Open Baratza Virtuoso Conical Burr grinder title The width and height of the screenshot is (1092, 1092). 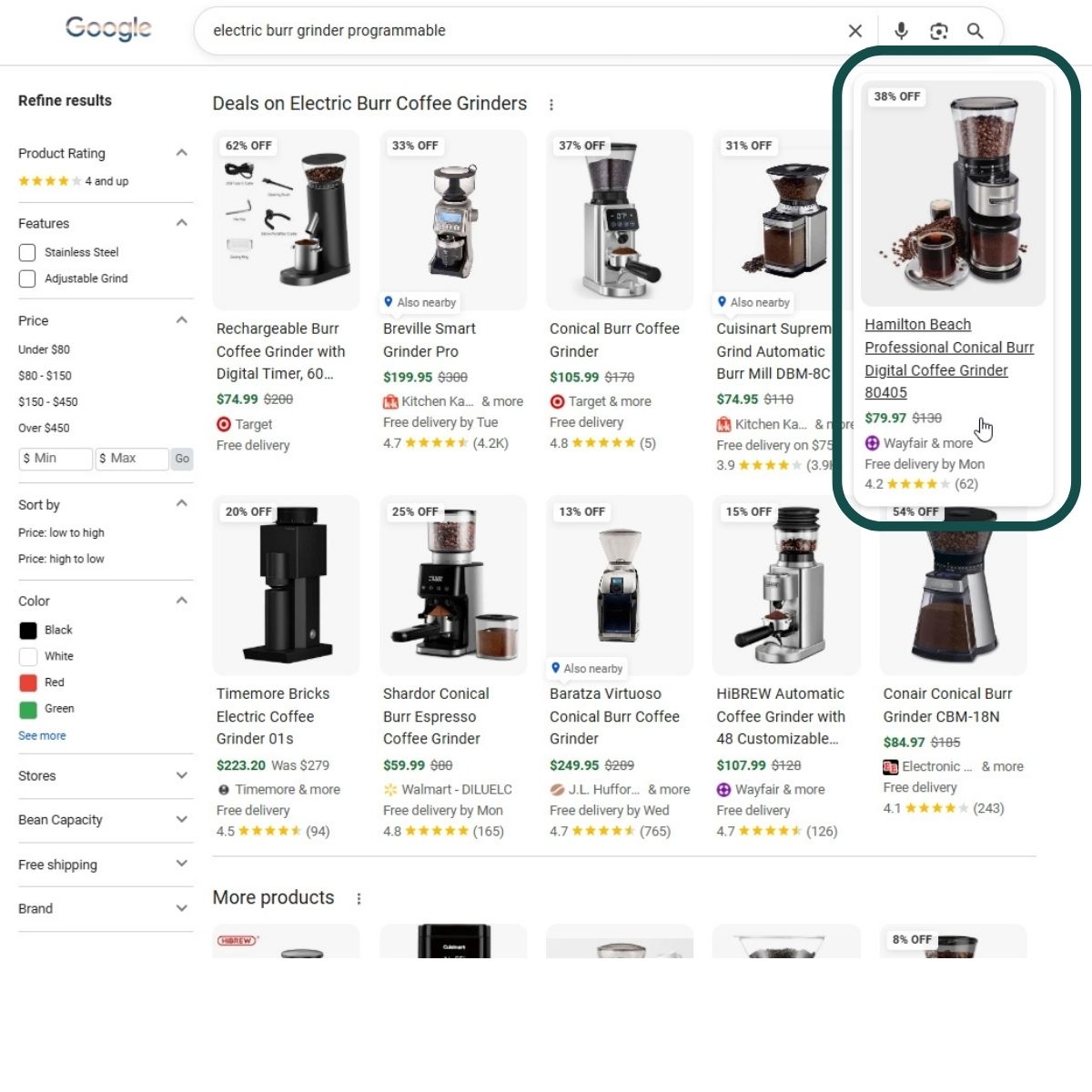click(614, 716)
